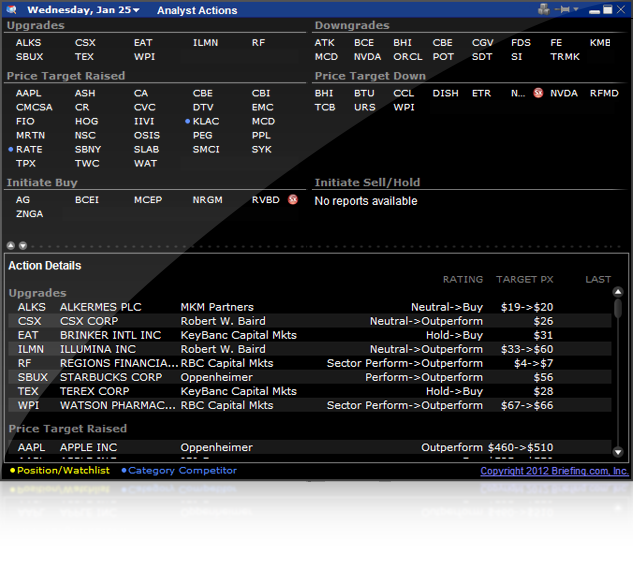Select TCB under Price Target Down

point(325,107)
